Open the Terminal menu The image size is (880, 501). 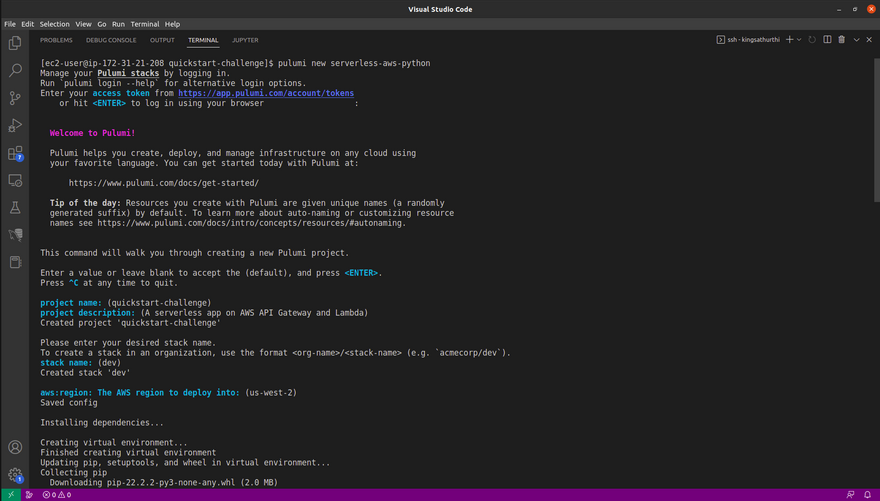[145, 24]
